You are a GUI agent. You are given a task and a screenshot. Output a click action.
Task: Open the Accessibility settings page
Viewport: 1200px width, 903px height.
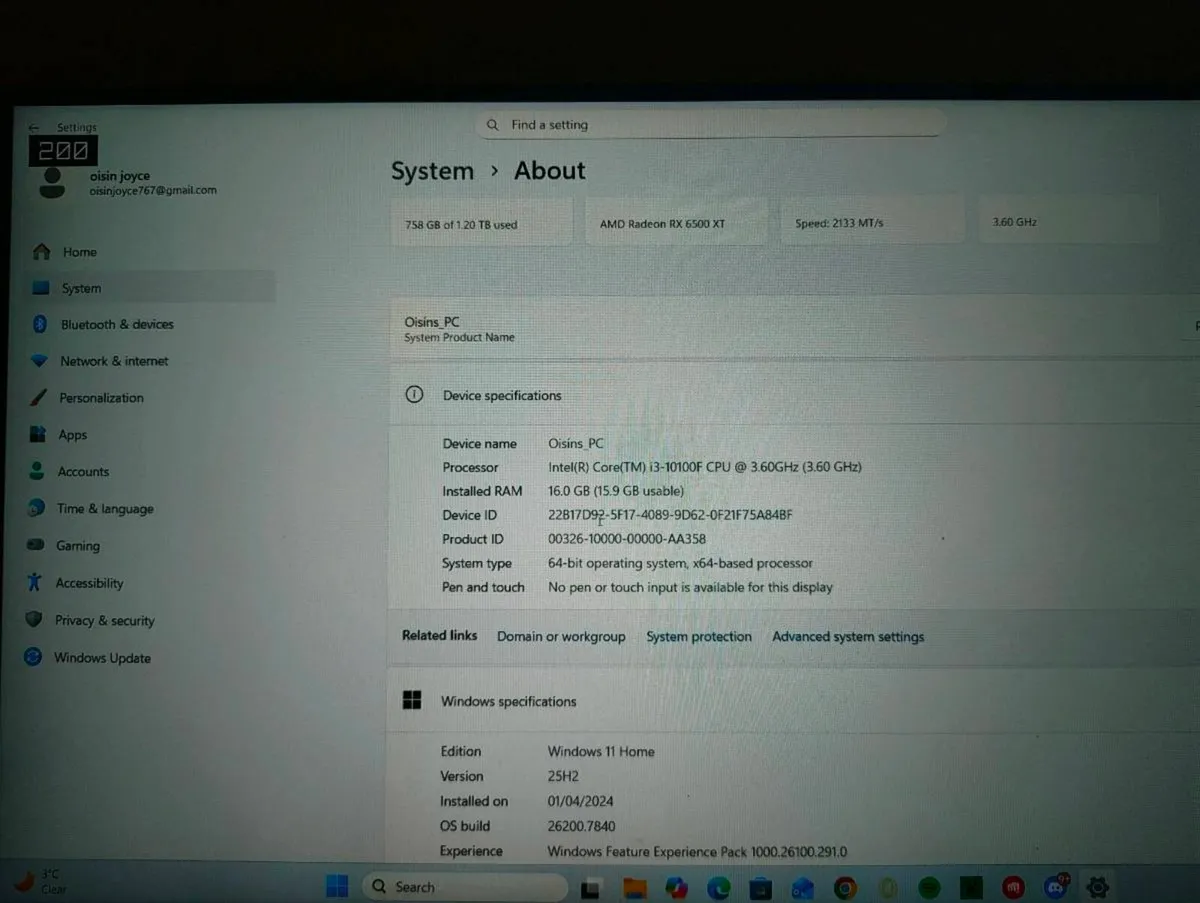89,584
